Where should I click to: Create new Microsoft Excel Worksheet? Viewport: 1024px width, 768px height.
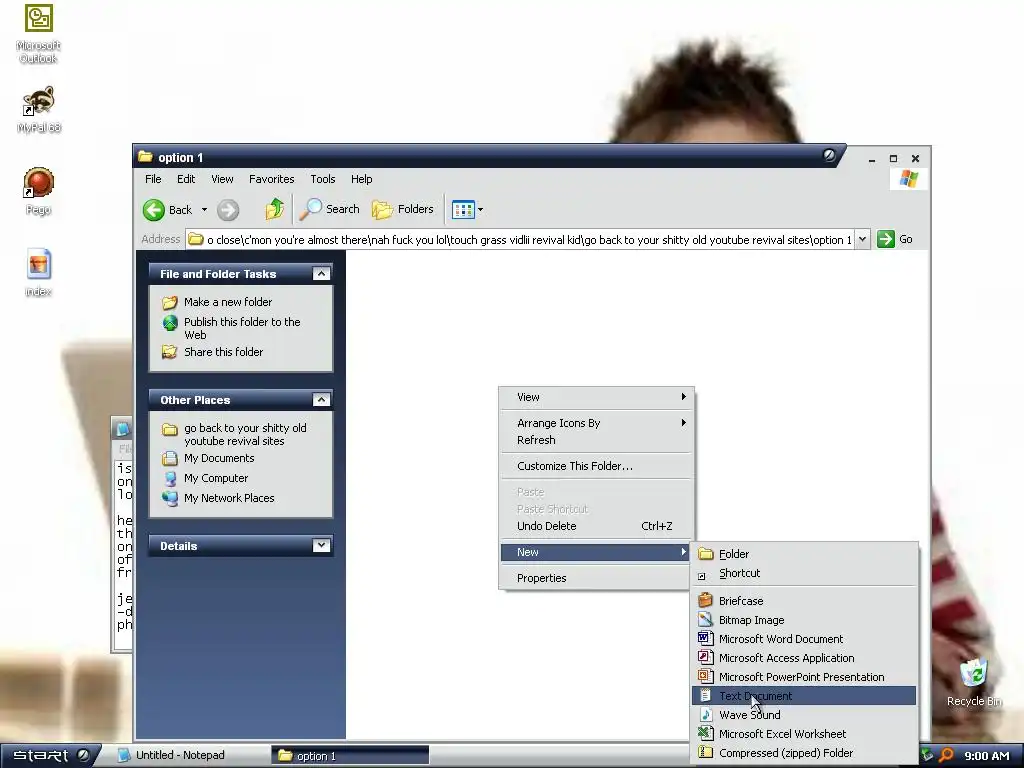point(804,733)
